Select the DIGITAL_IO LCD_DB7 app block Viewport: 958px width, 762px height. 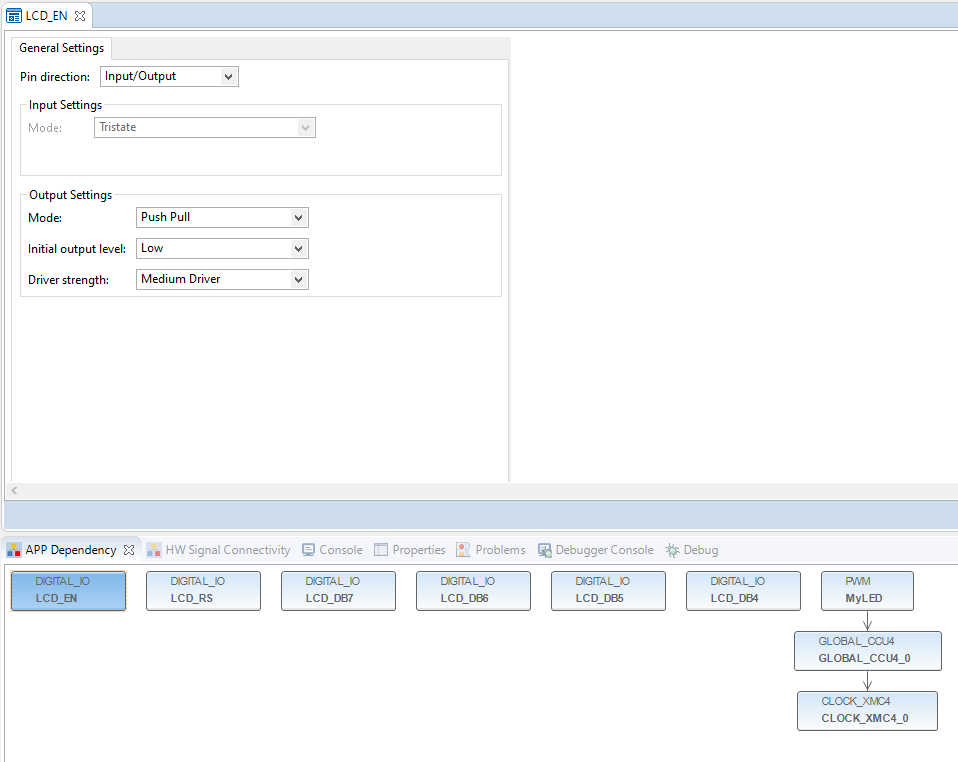(338, 591)
